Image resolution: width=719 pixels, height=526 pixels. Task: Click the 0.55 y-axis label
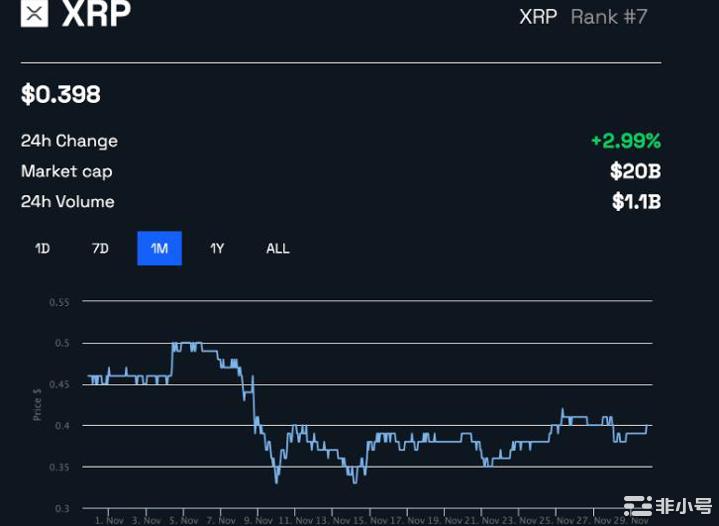(60, 302)
